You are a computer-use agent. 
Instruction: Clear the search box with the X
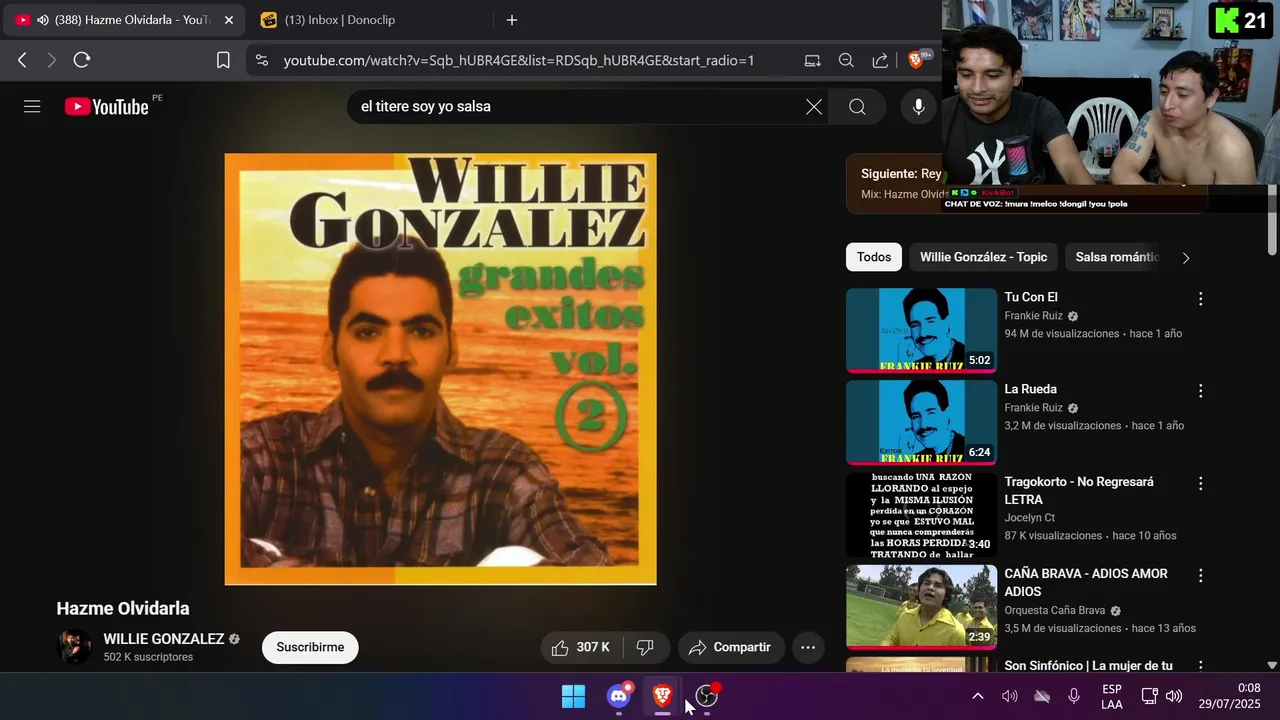814,107
